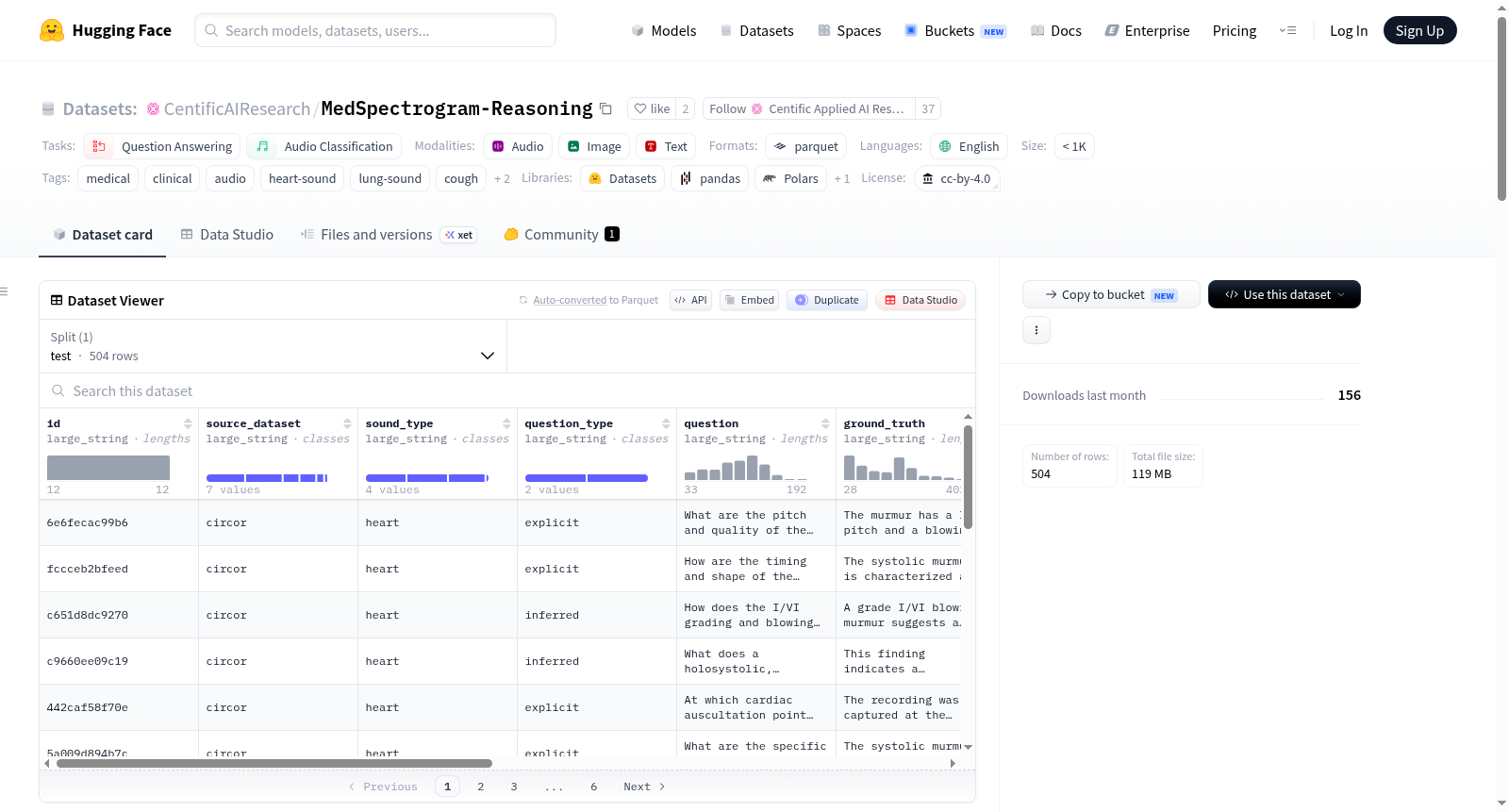Switch to the Data Studio tab

coord(227,235)
